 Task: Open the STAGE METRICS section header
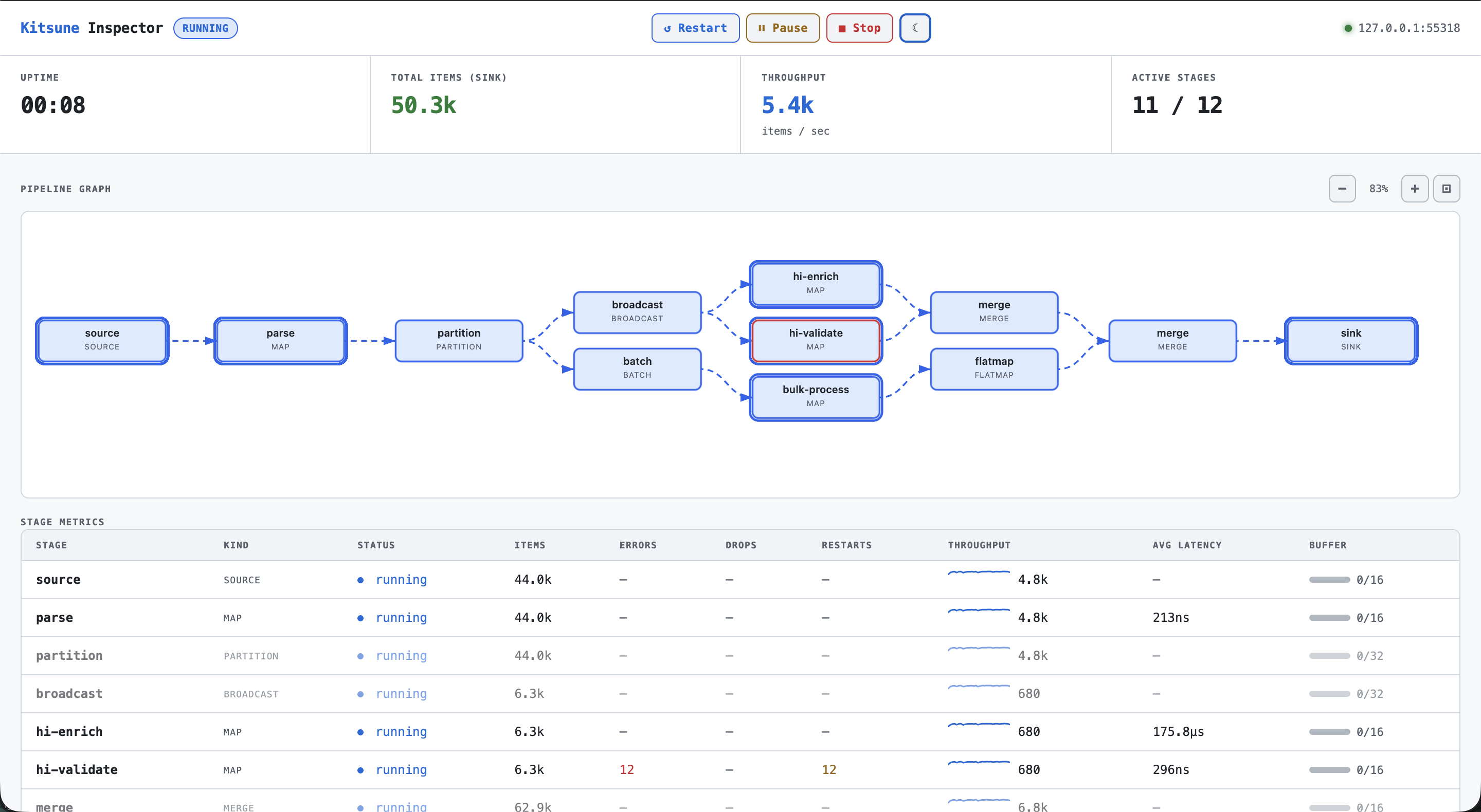[62, 521]
